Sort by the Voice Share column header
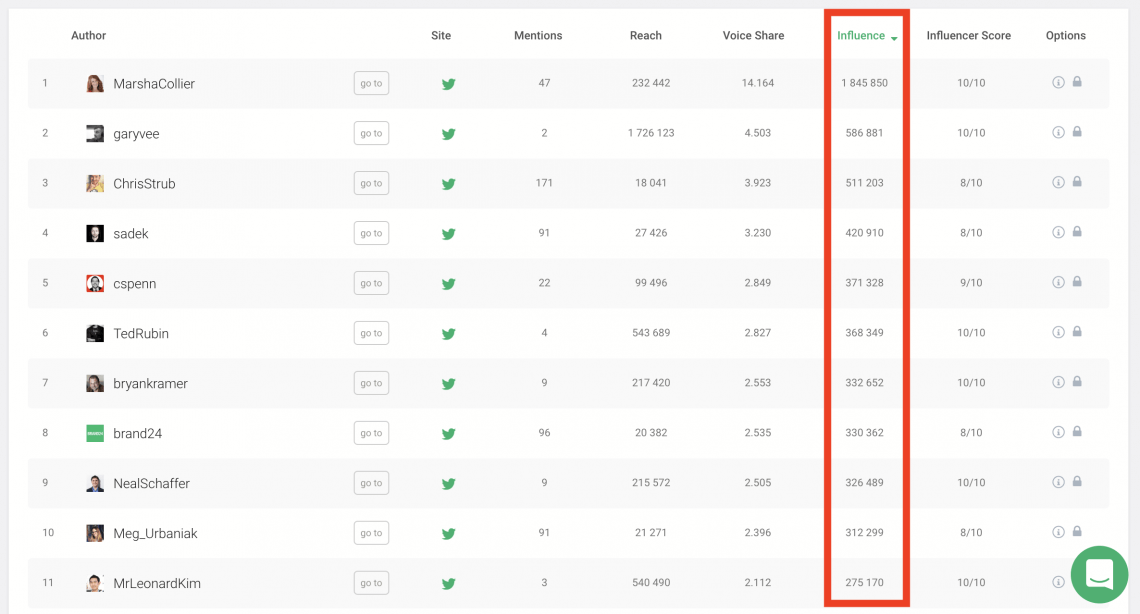The width and height of the screenshot is (1140, 614). click(x=753, y=36)
